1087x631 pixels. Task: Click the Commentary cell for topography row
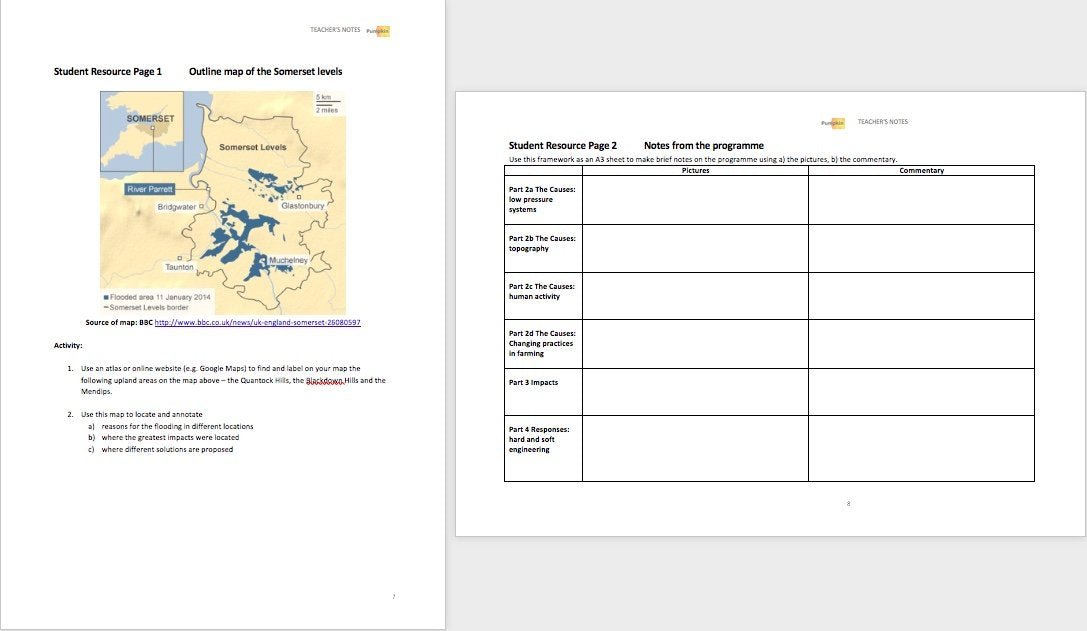tap(921, 248)
